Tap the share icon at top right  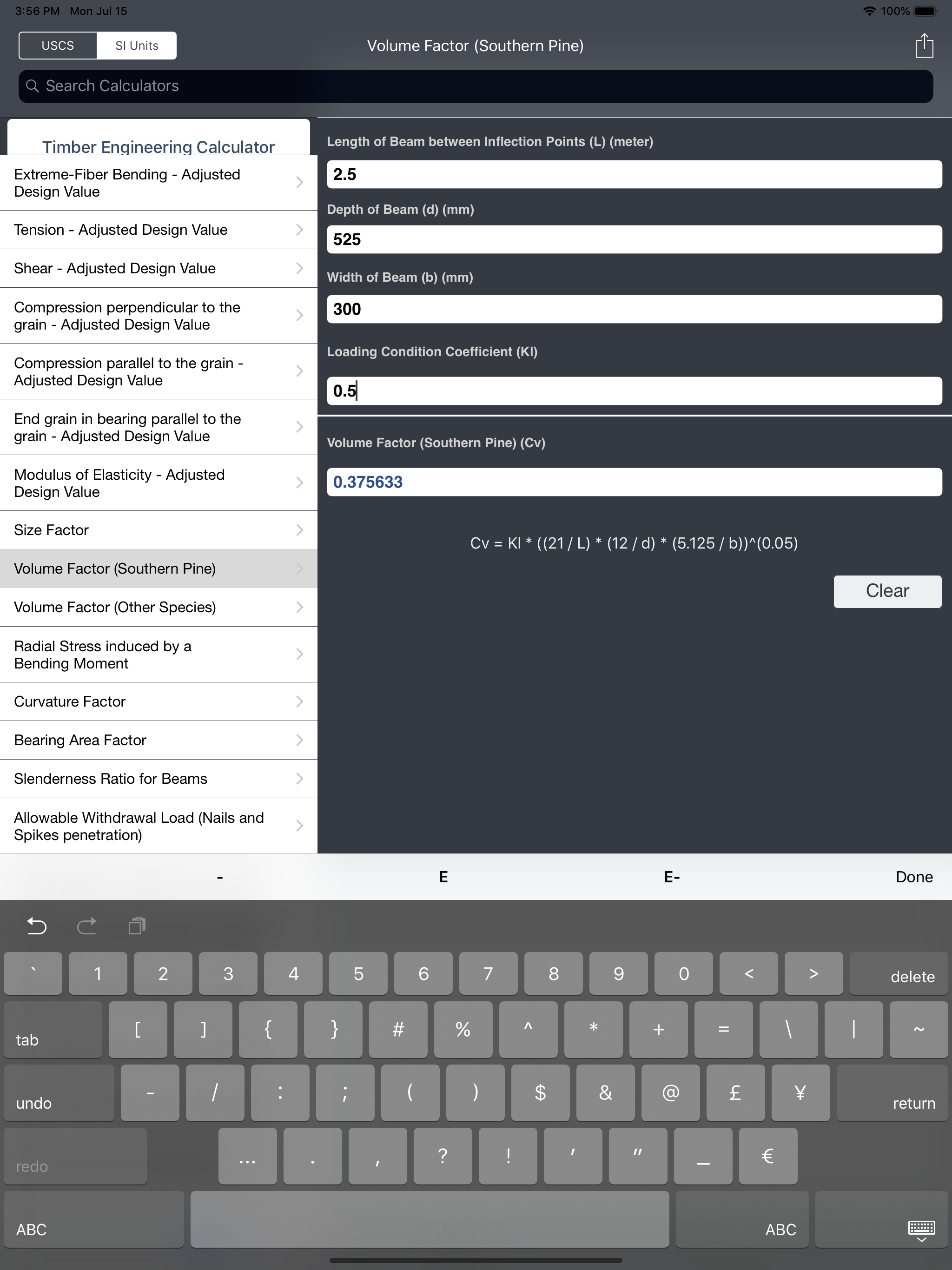point(924,46)
